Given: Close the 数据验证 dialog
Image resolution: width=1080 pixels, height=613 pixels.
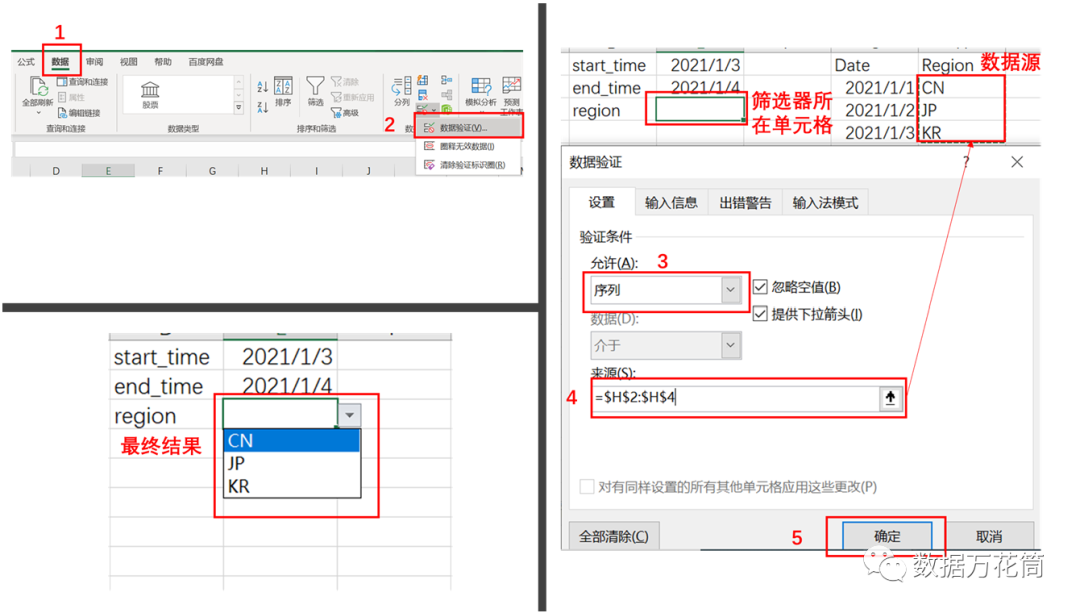Looking at the screenshot, I should 1017,162.
